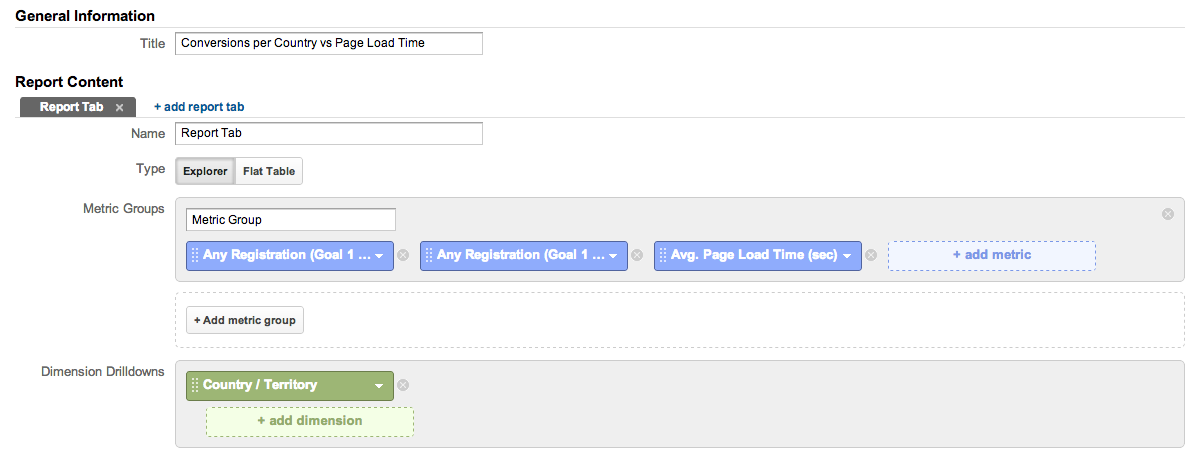Close the Report Tab with its x icon
The width and height of the screenshot is (1197, 460).
[120, 107]
